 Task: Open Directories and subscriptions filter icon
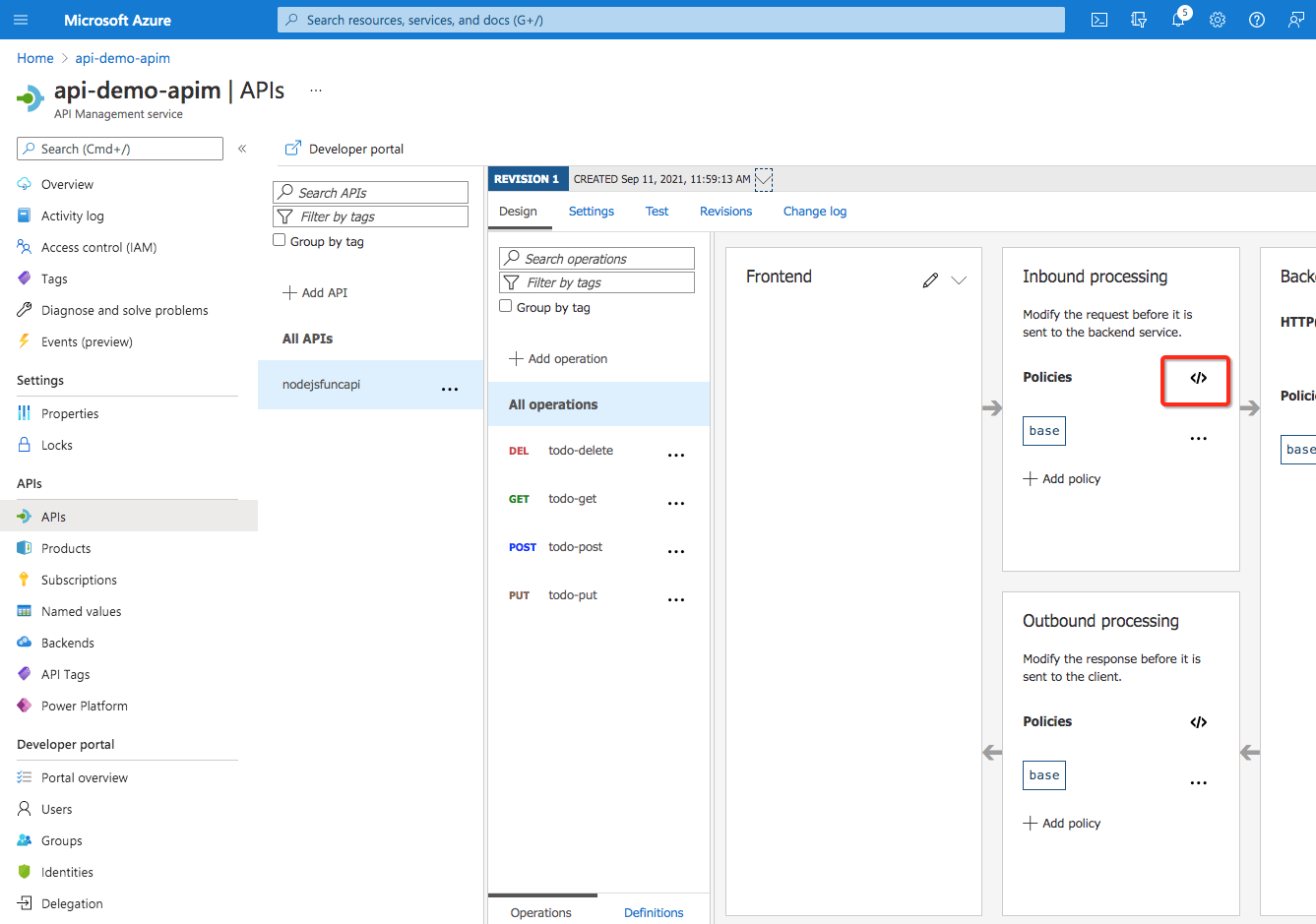(x=1139, y=20)
